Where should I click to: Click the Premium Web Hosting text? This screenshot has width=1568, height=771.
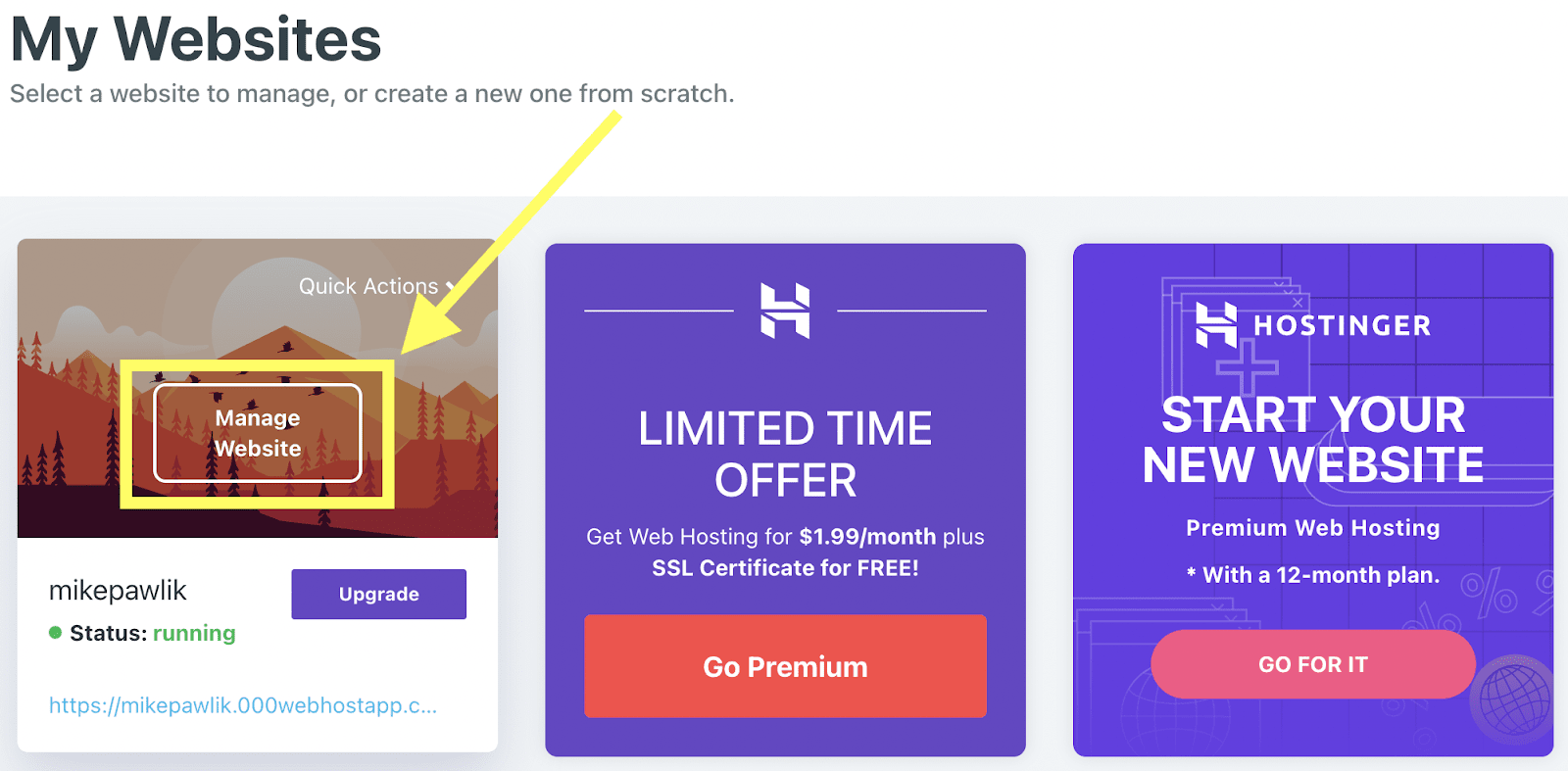pos(1313,528)
